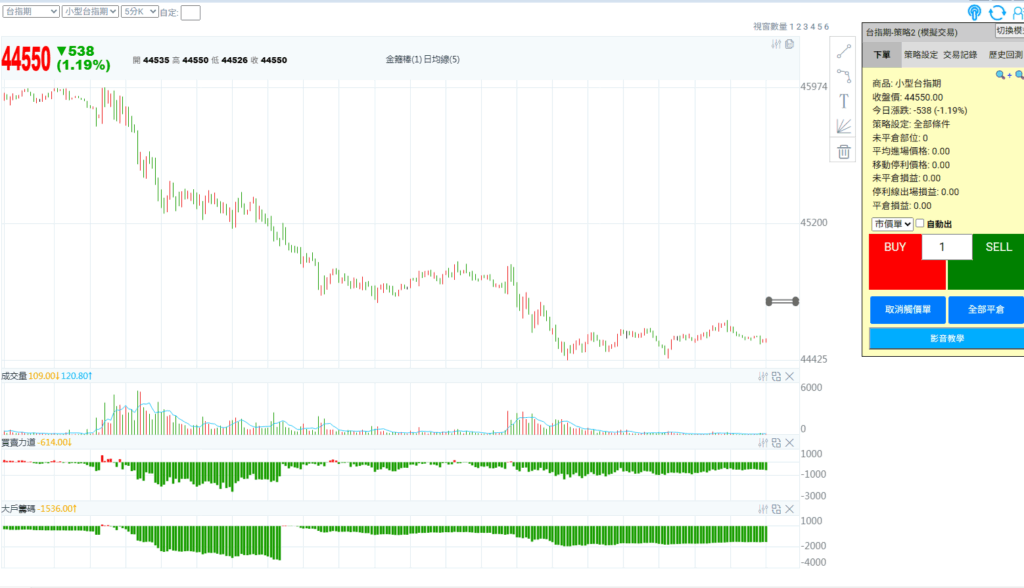Switch to the 交易記錄 tab

[x=960, y=55]
